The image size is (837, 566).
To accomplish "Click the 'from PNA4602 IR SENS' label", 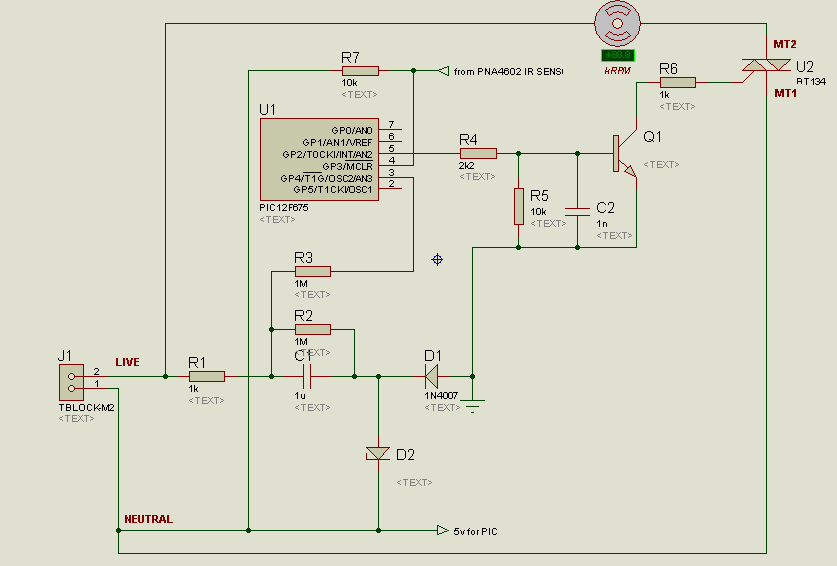I will pyautogui.click(x=508, y=72).
